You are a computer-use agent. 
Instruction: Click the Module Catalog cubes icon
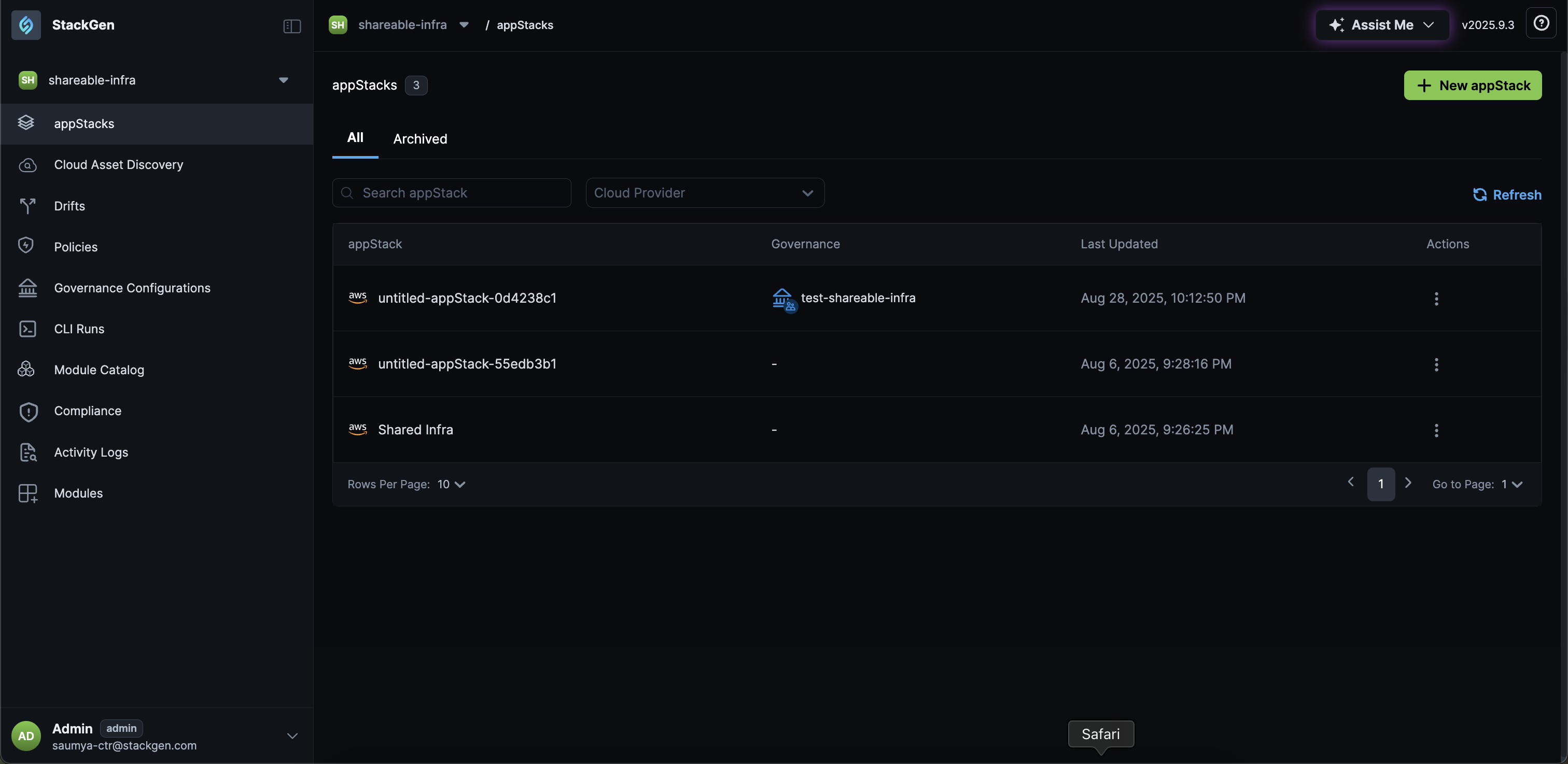point(26,369)
